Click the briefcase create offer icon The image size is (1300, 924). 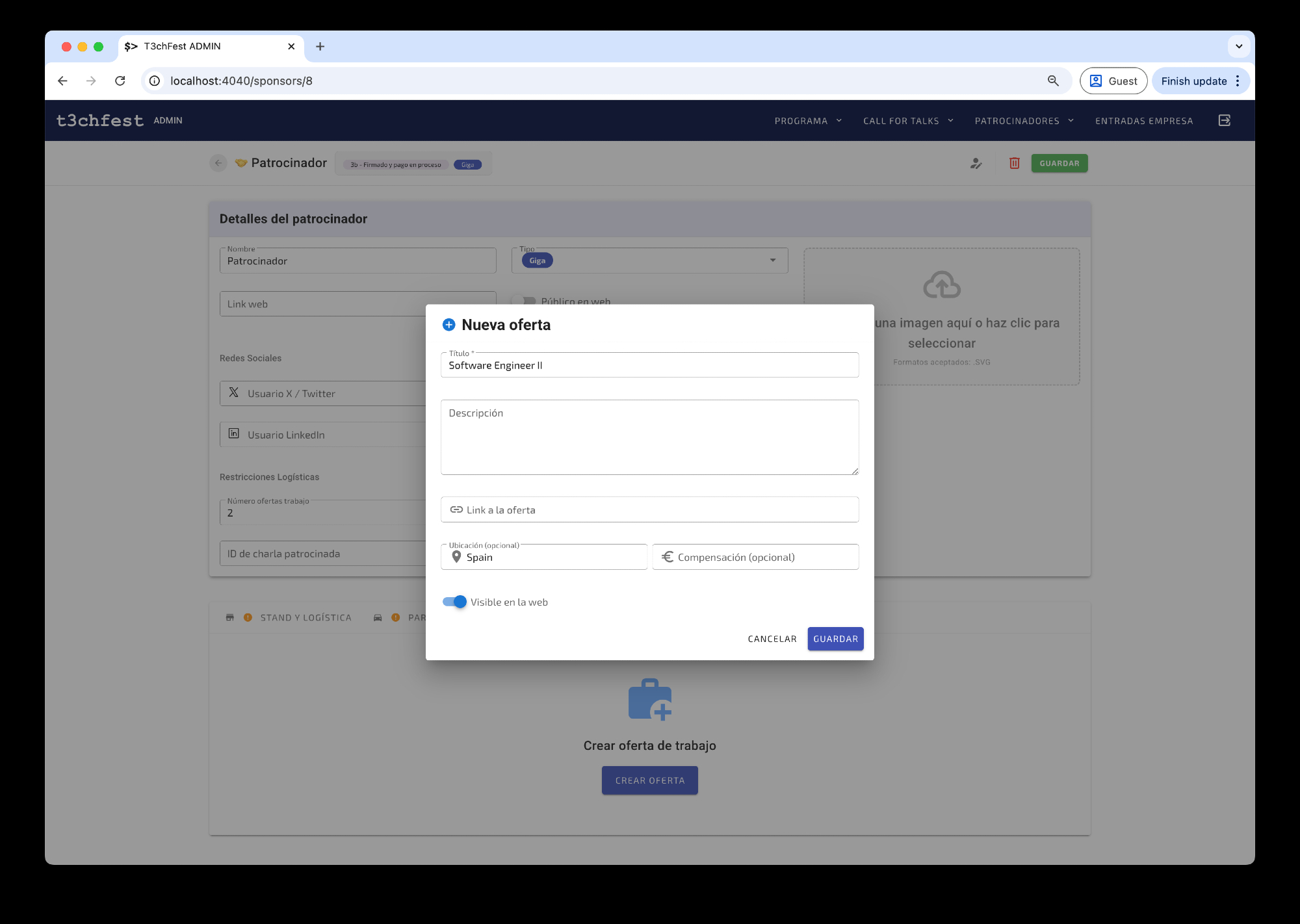point(649,700)
